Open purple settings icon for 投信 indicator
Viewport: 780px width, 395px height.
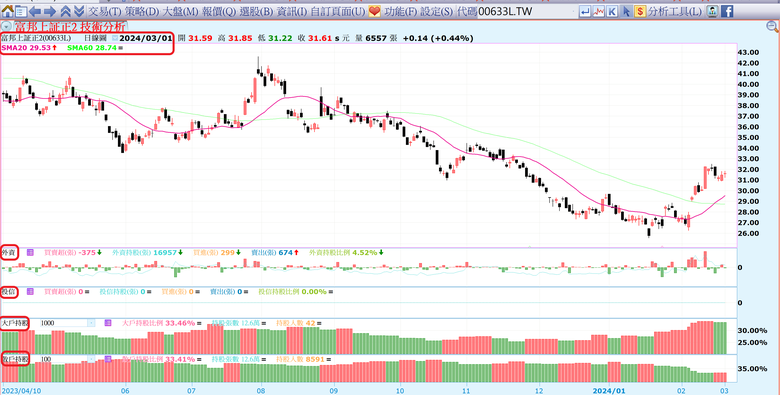30,292
